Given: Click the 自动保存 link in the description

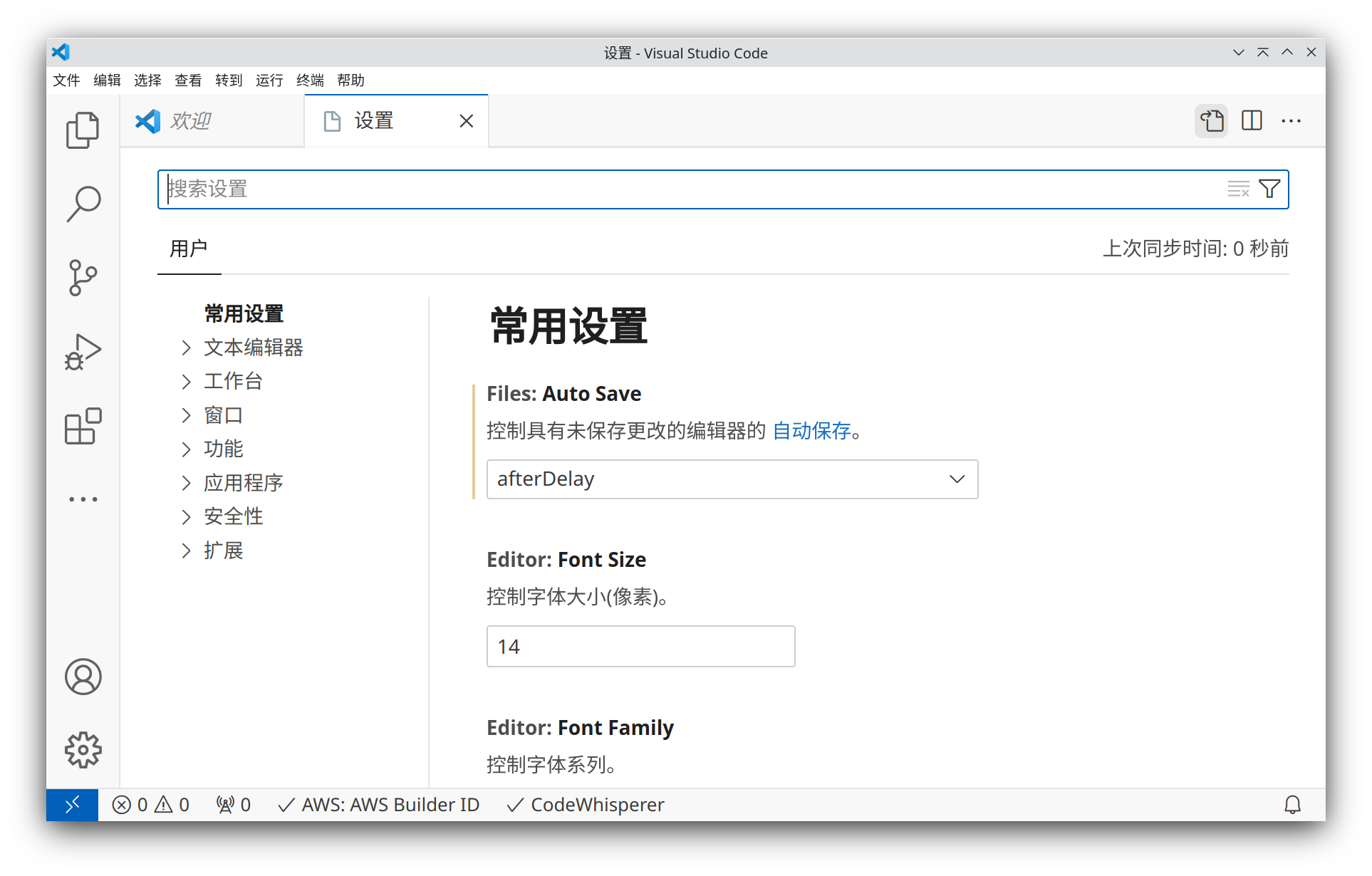Looking at the screenshot, I should pos(811,431).
